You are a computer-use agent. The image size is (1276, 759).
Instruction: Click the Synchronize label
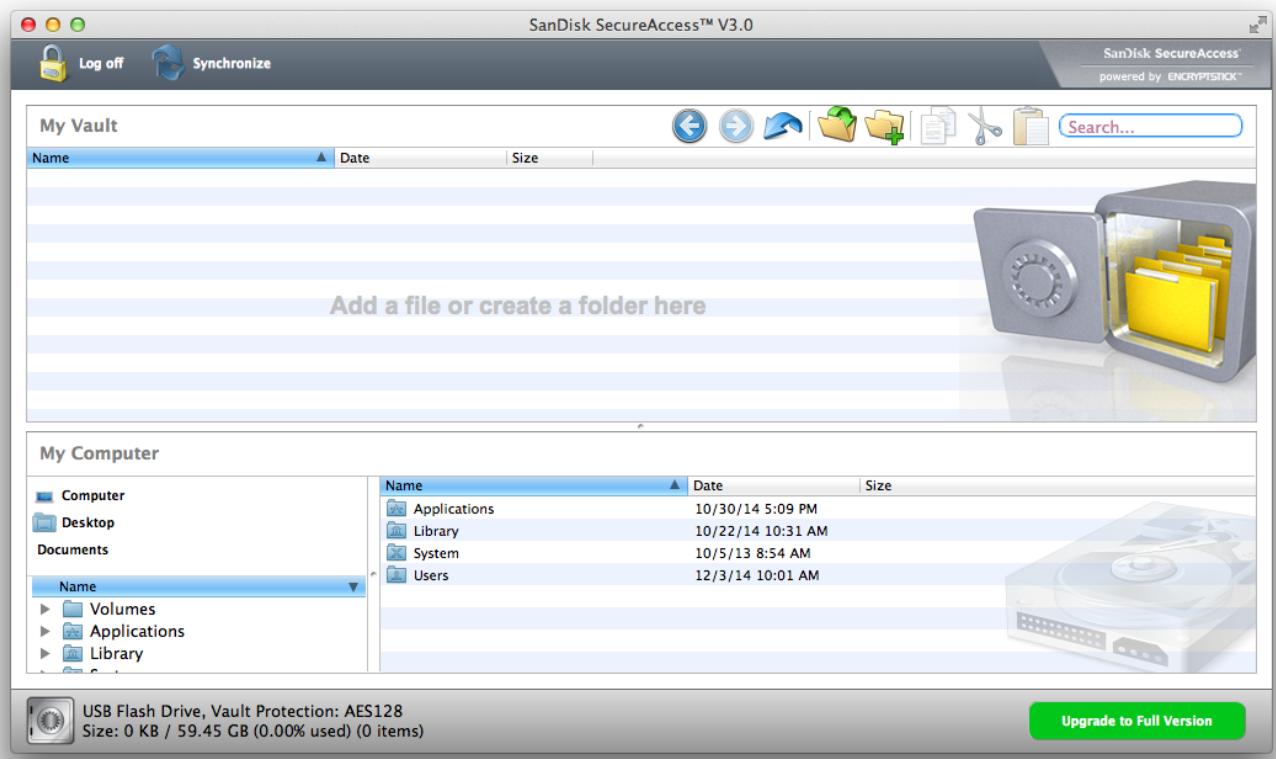click(x=232, y=64)
